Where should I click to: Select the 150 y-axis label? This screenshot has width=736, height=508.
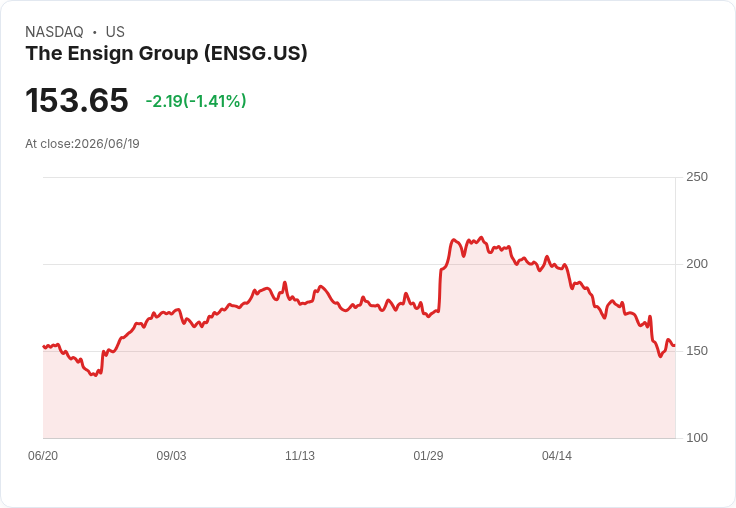697,351
